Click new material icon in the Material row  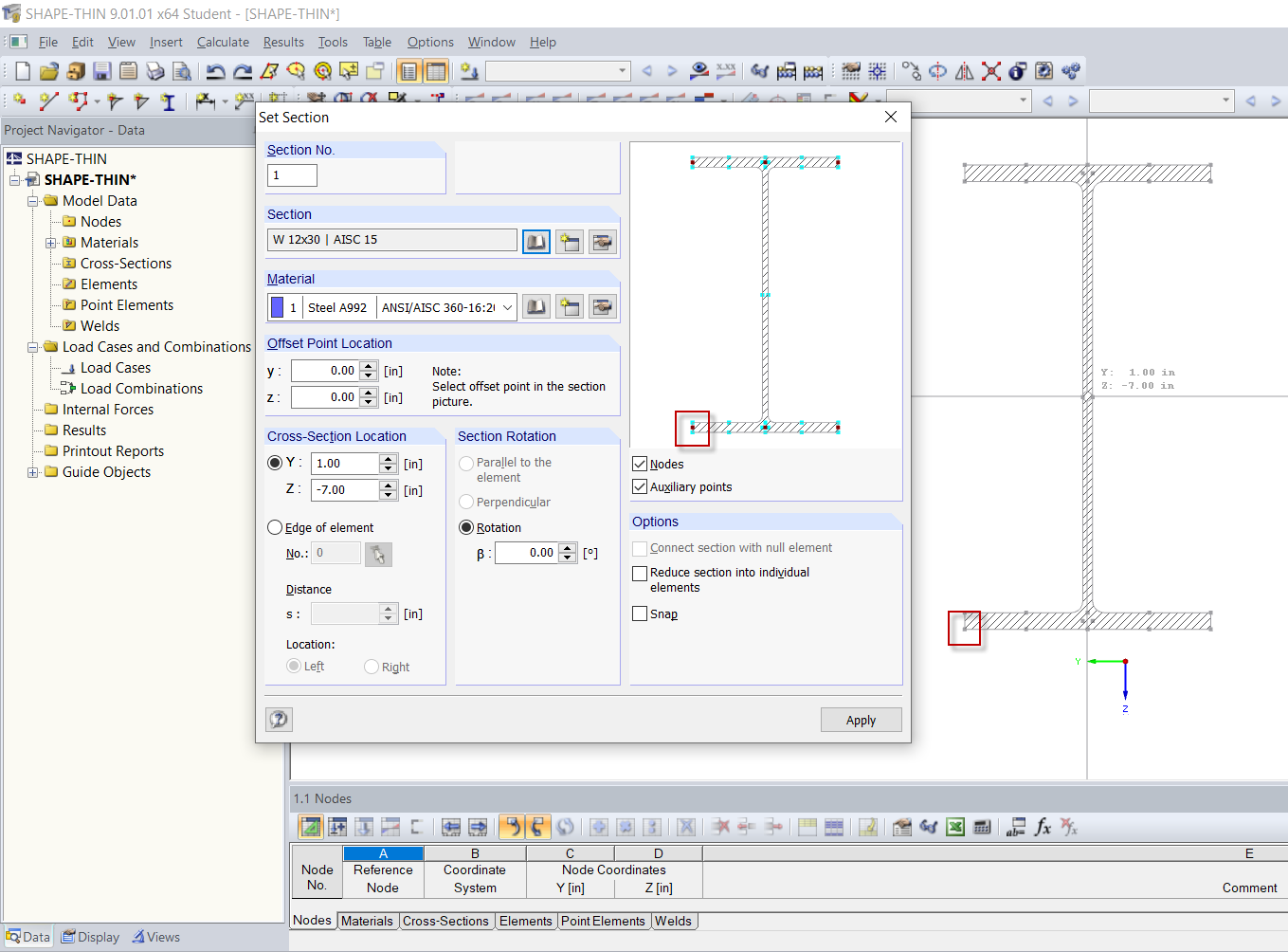tap(570, 306)
